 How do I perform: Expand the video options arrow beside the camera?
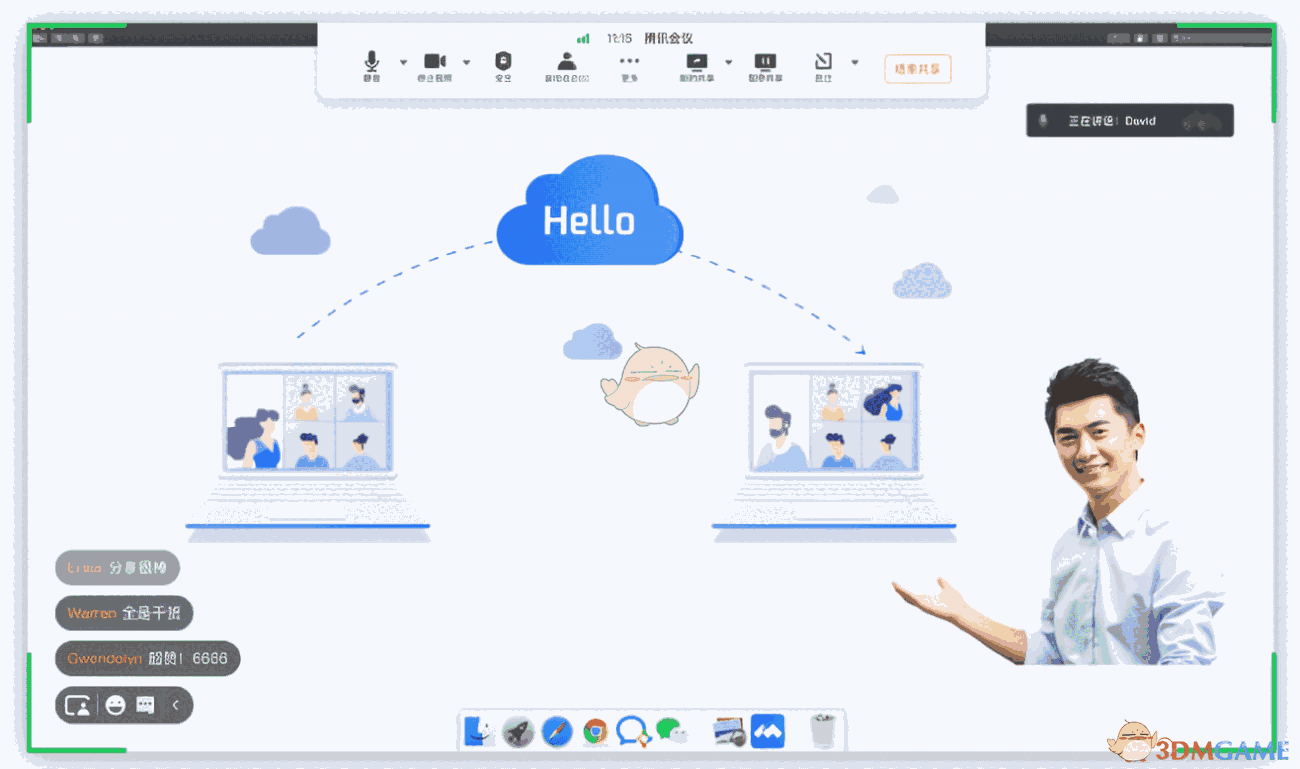pyautogui.click(x=466, y=62)
